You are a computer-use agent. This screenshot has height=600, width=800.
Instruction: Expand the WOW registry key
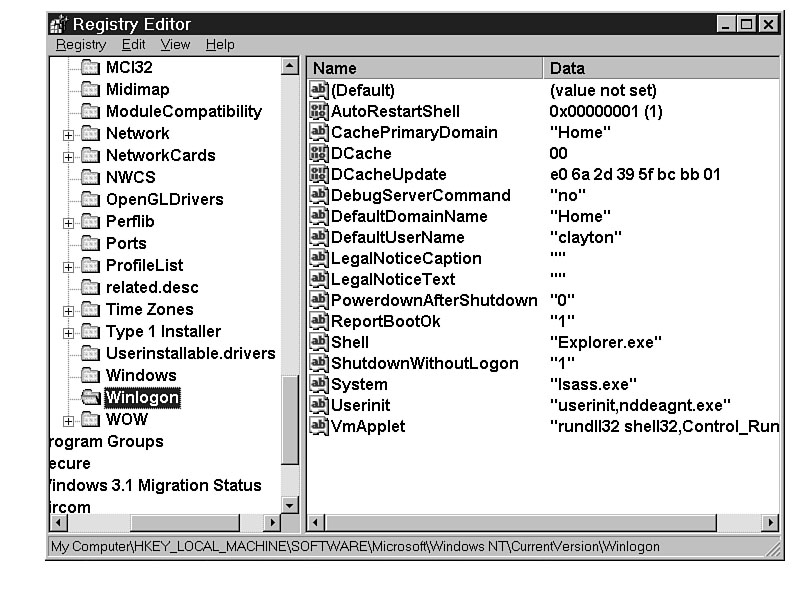68,420
